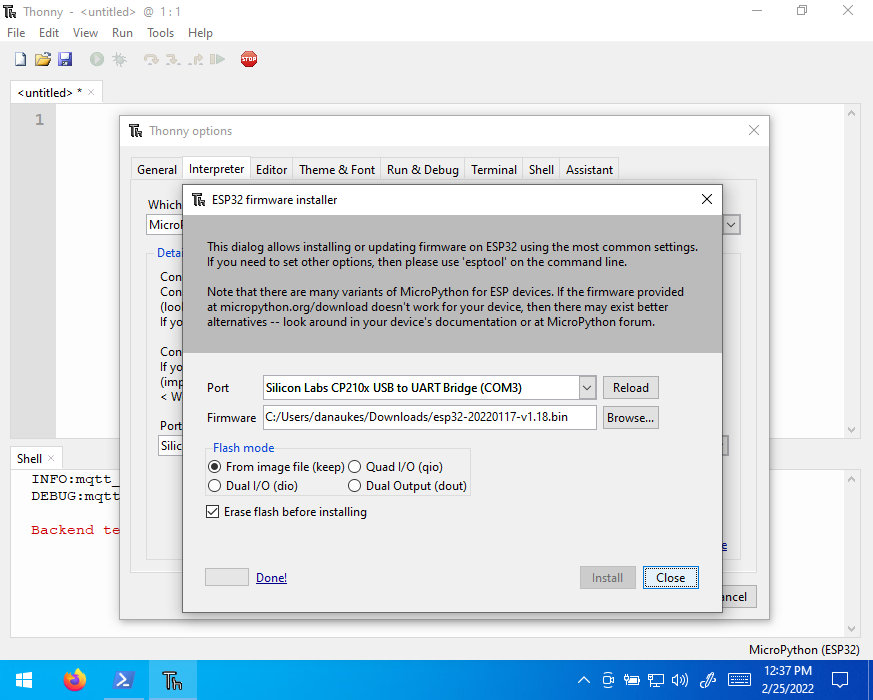Click the Thonny taskbar icon

click(172, 680)
